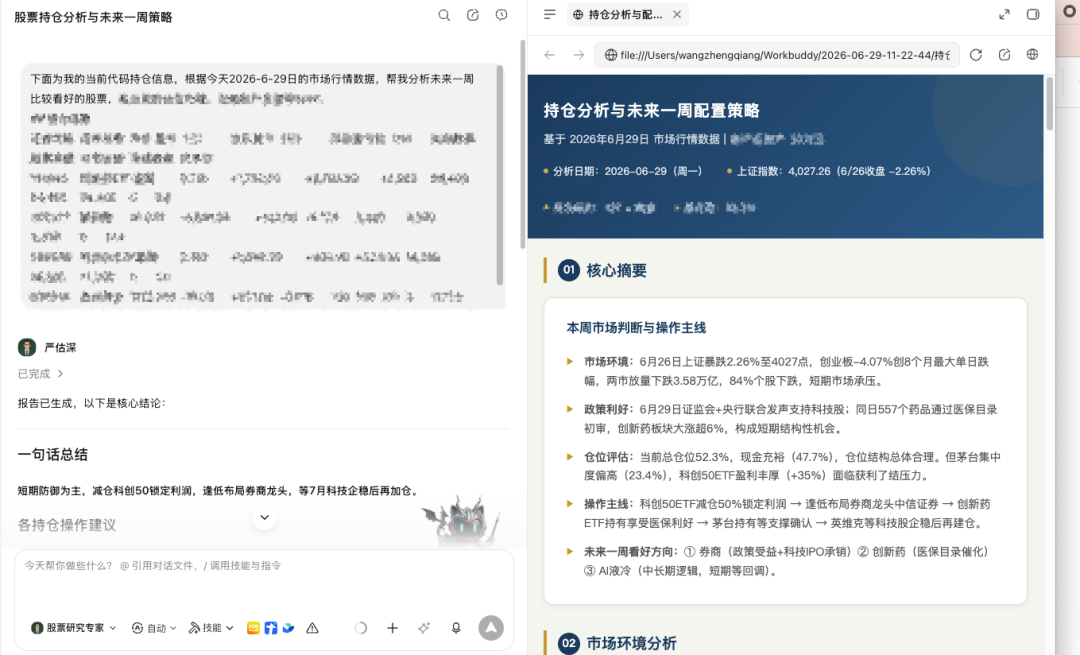
Task: Start voice input with the microphone icon
Action: coord(456,628)
